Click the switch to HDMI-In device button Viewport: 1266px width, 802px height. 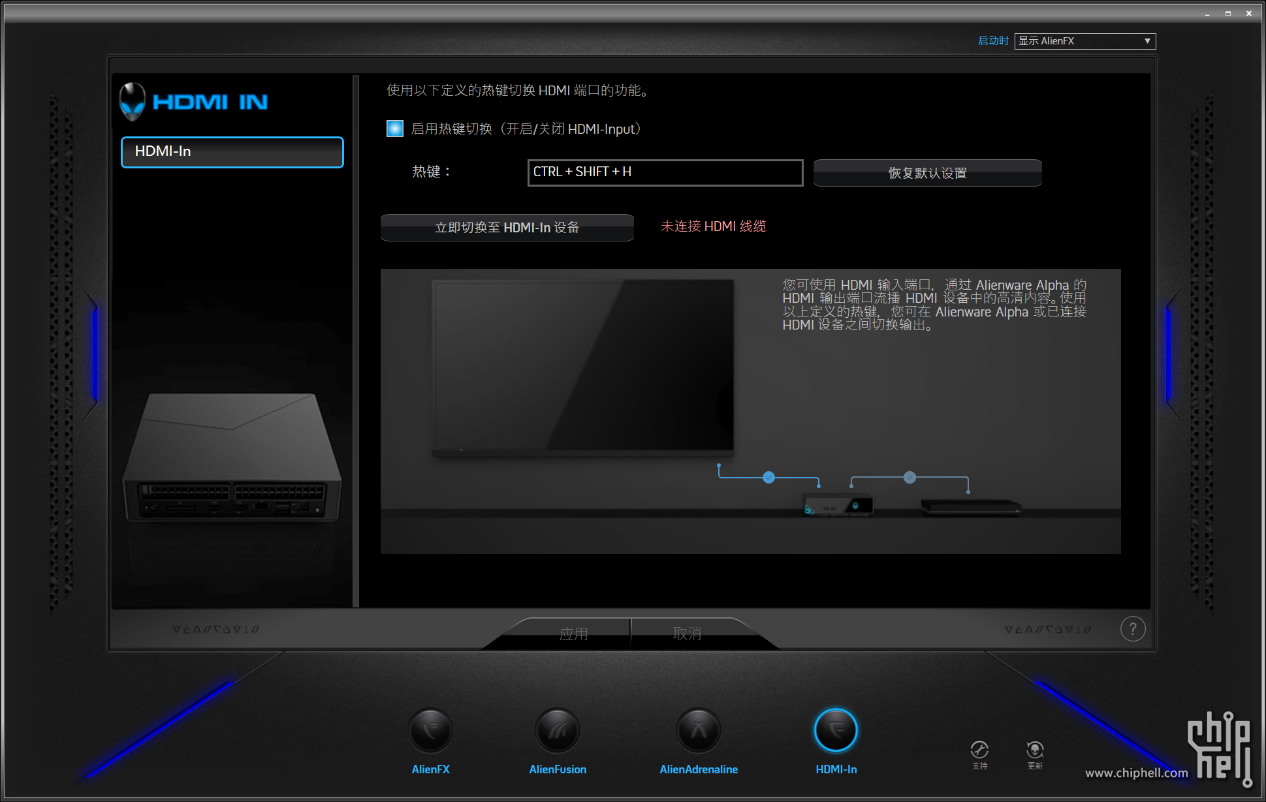507,227
